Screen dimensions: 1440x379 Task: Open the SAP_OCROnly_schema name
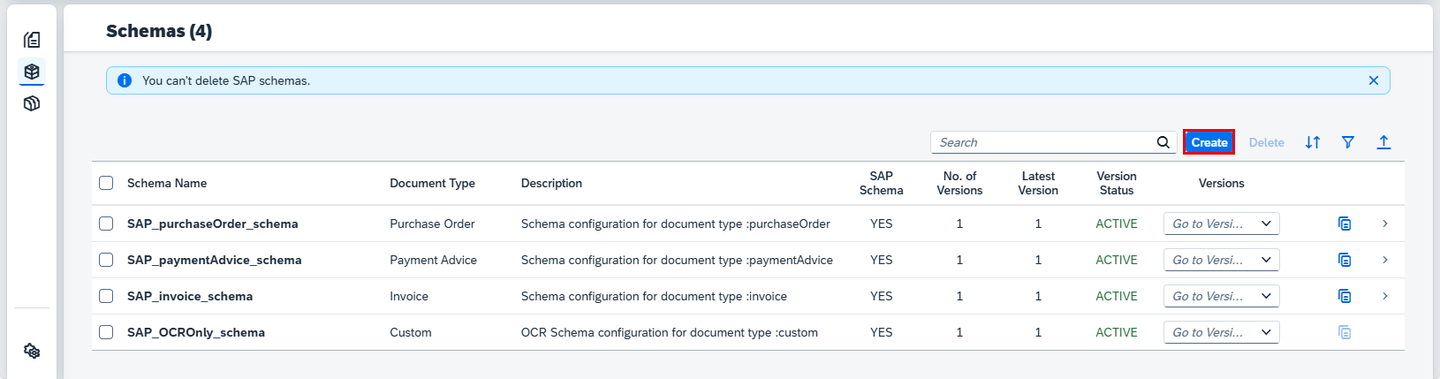pyautogui.click(x=196, y=332)
